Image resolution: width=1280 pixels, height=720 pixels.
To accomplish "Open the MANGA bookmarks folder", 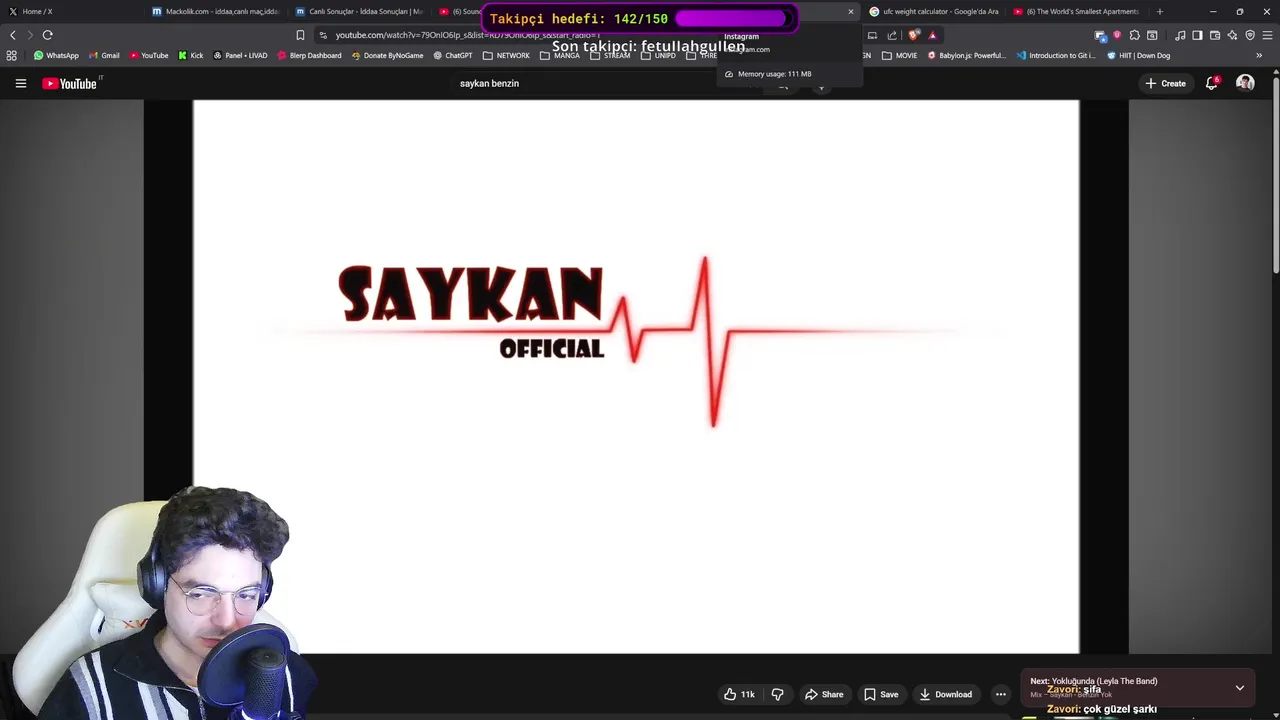I will [x=559, y=55].
